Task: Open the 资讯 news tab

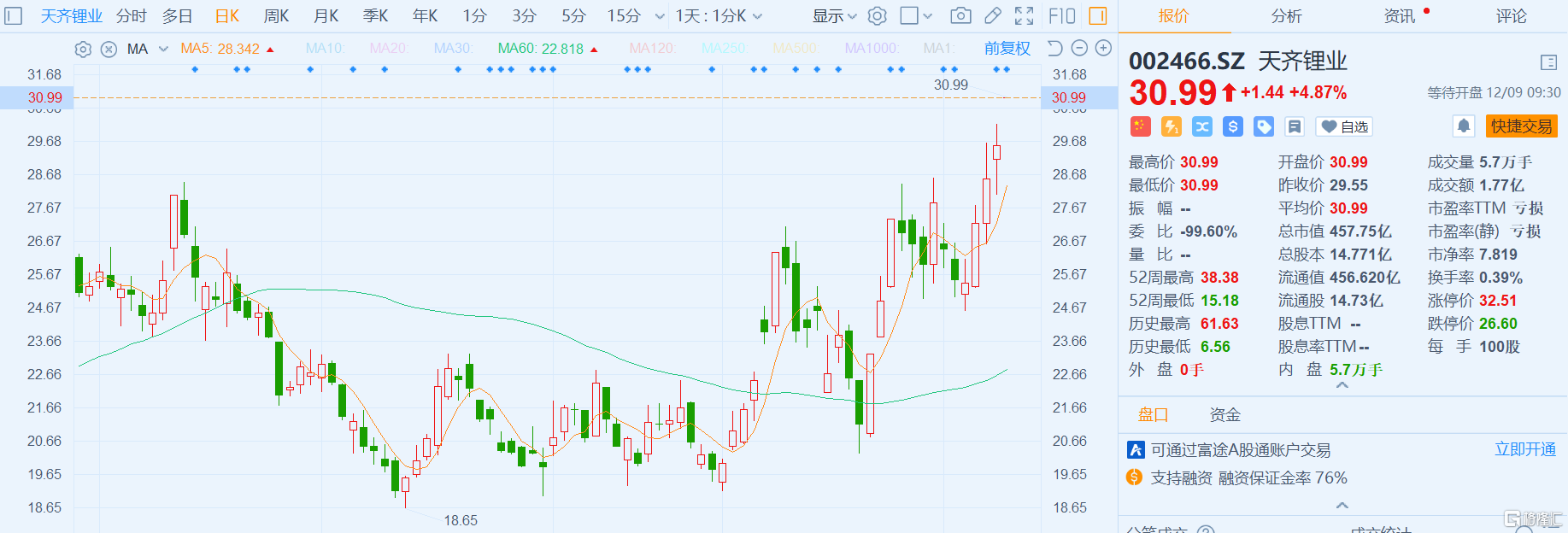Action: [1399, 16]
